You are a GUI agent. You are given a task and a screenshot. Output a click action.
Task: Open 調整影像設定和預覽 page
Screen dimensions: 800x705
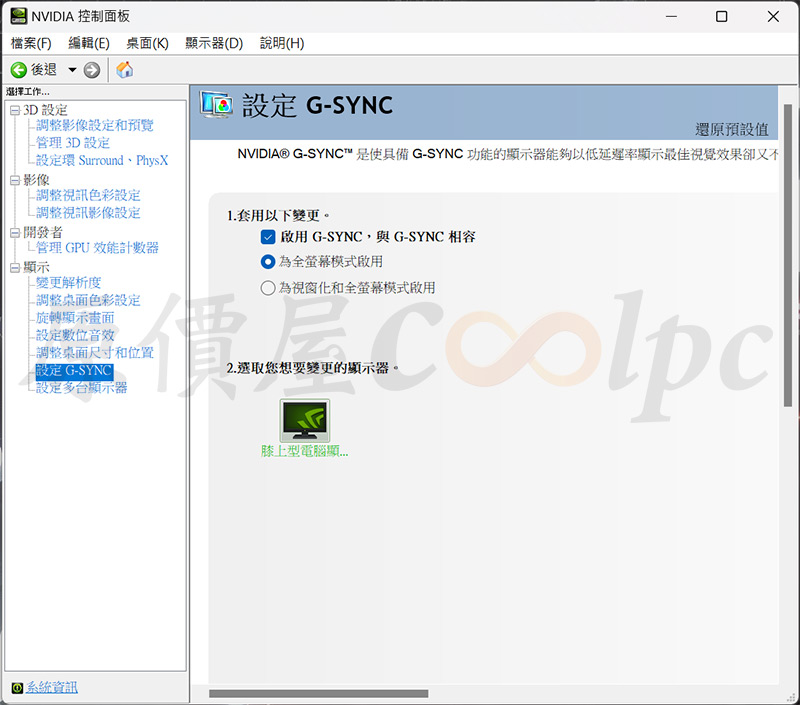click(94, 125)
